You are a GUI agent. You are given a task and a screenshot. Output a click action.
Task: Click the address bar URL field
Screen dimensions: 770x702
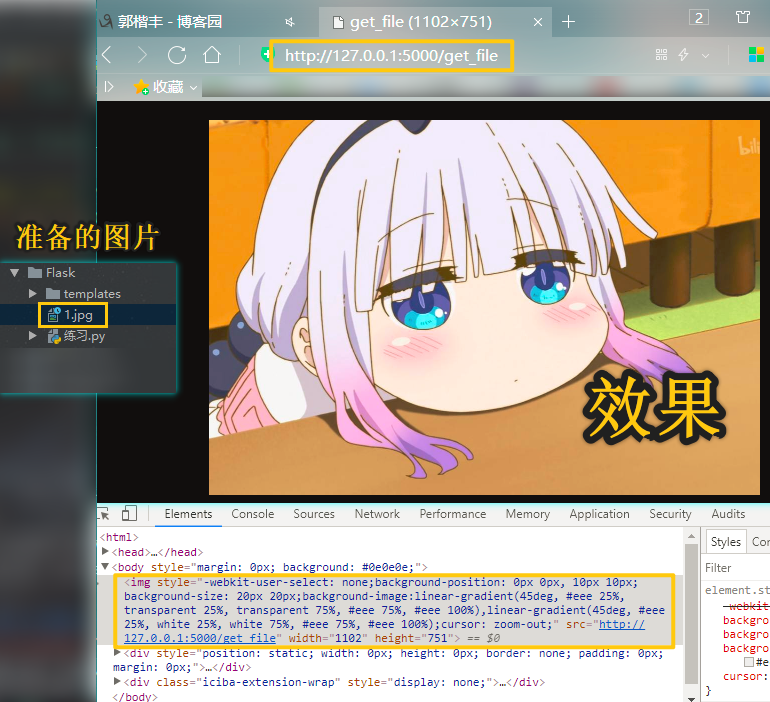[391, 55]
